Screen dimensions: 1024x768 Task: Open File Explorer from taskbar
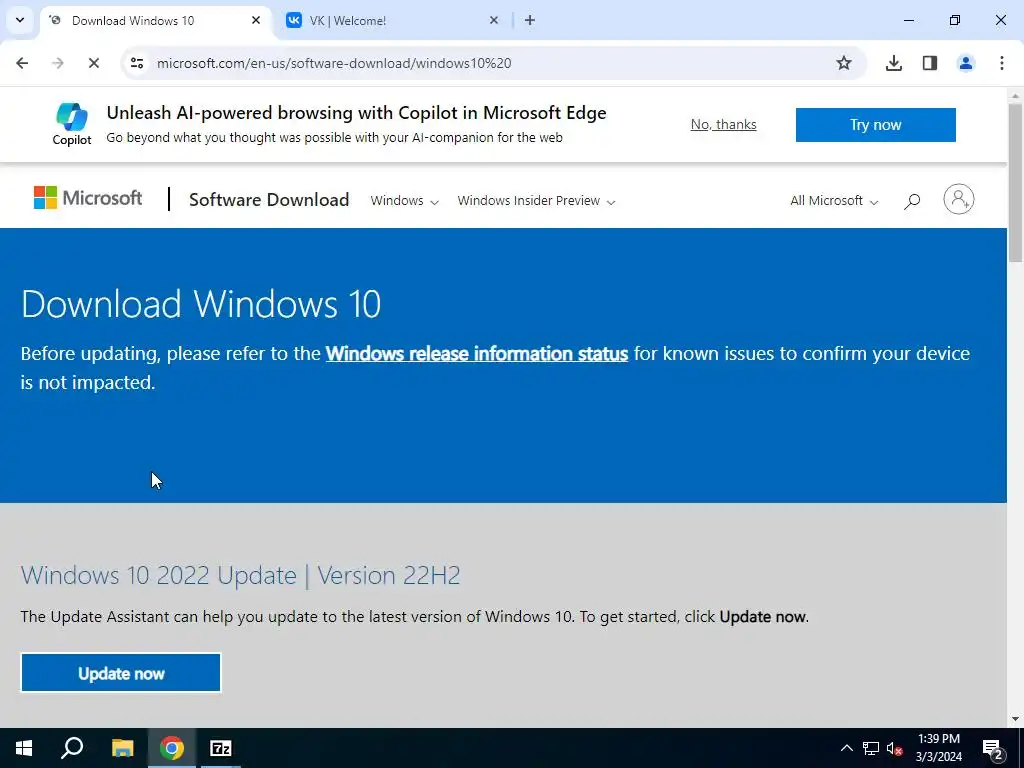click(x=122, y=748)
